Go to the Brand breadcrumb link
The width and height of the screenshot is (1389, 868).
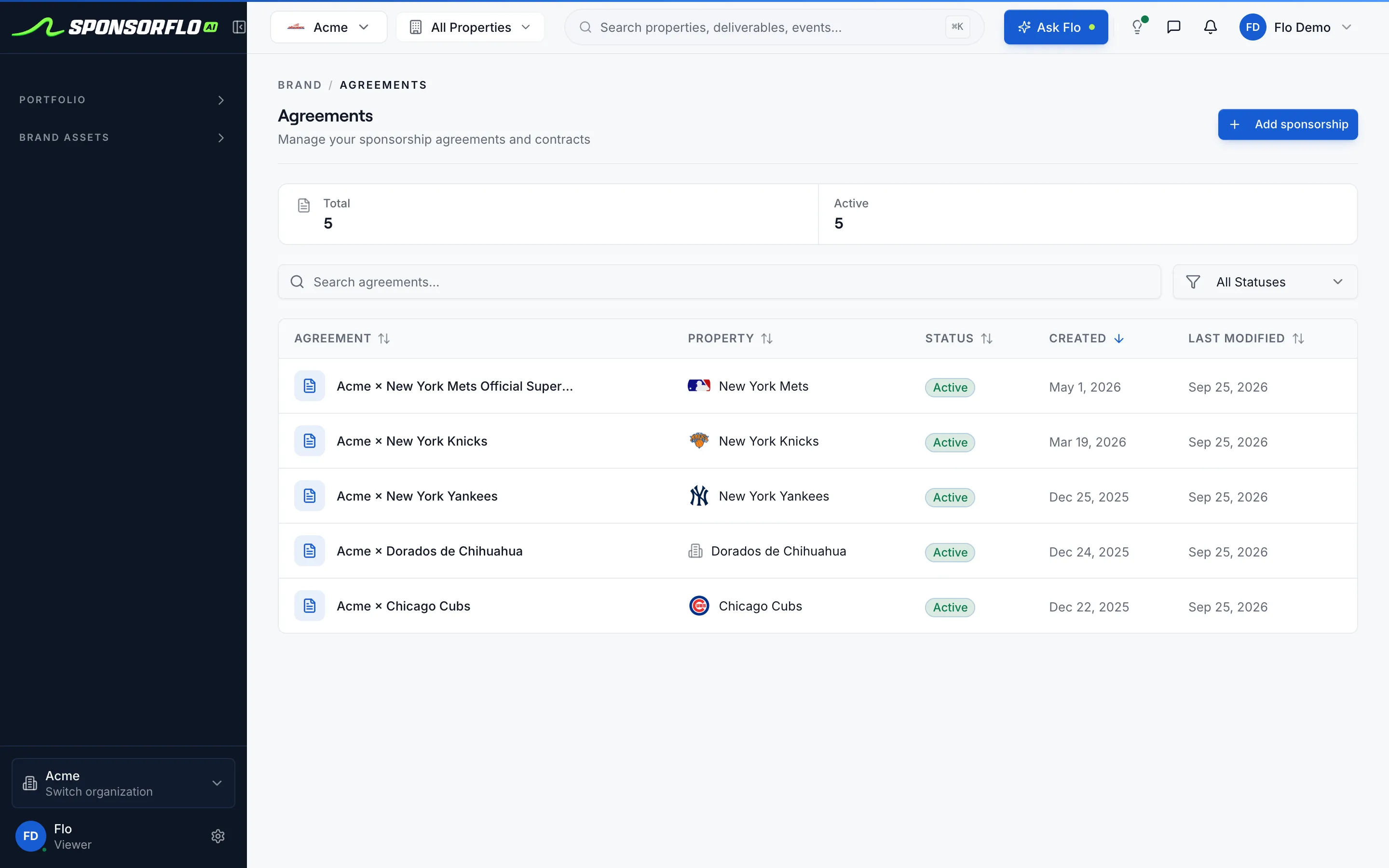click(x=300, y=85)
